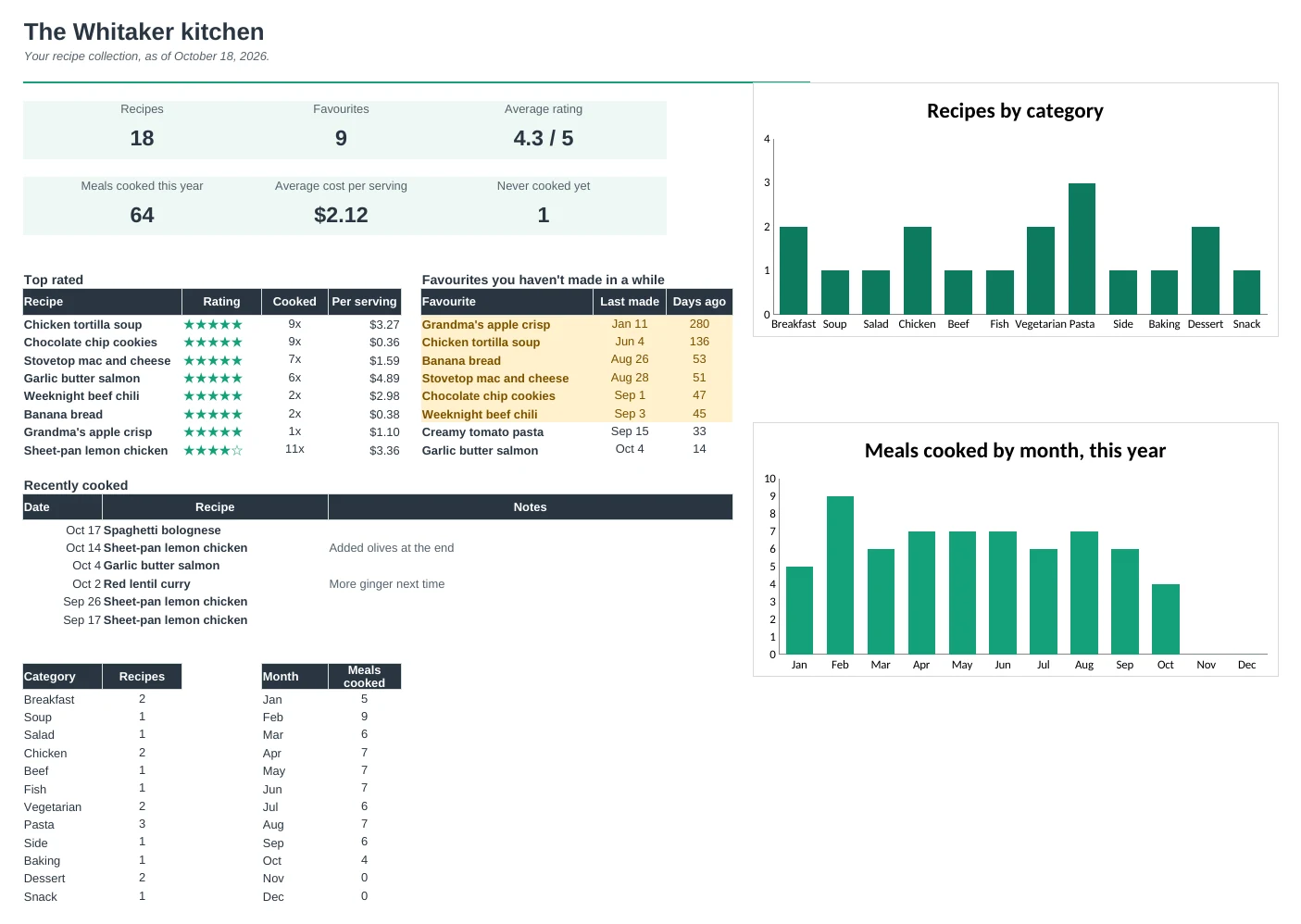1301x924 pixels.
Task: Click the star rating for Banana bread in Top rated
Action: click(x=213, y=415)
